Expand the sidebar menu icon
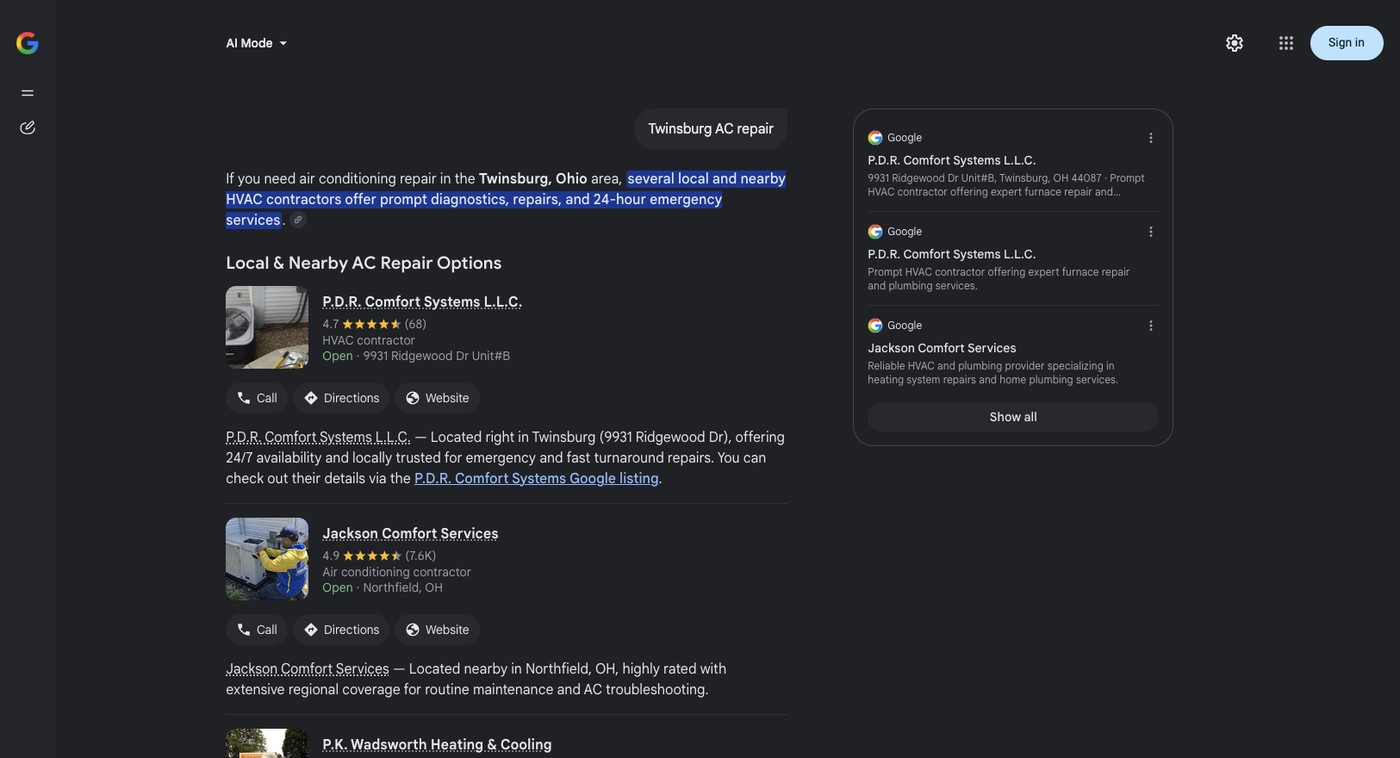 [x=27, y=93]
